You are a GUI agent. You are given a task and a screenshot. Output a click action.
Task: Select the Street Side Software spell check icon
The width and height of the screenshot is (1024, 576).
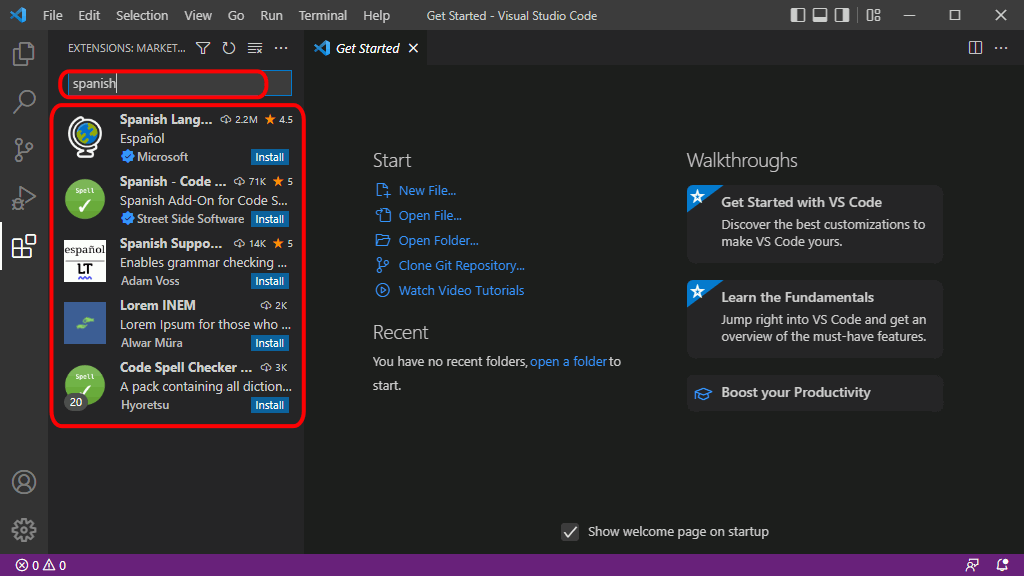coord(85,199)
